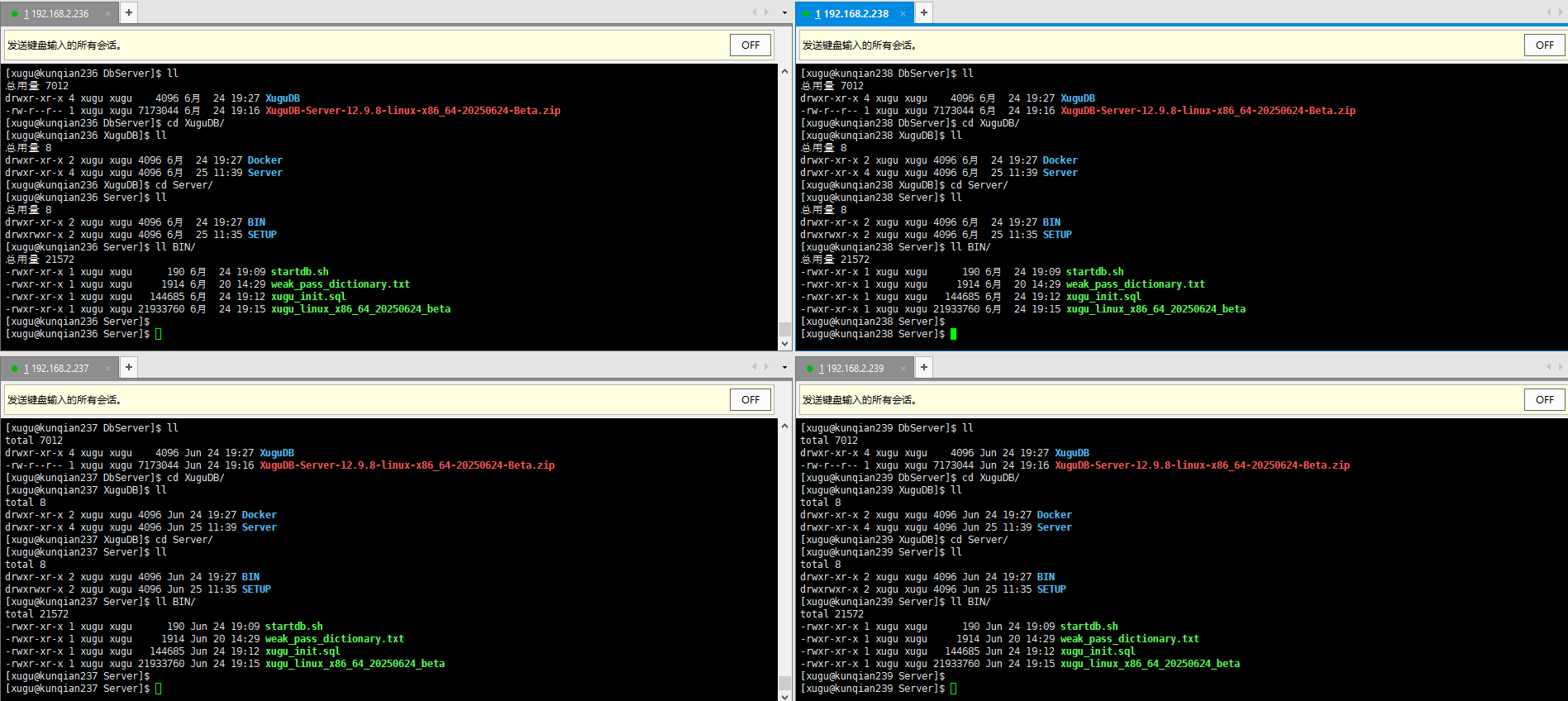Click scroll-down arrow in kunqian236 terminal
This screenshot has height=701, width=1568.
(x=784, y=343)
